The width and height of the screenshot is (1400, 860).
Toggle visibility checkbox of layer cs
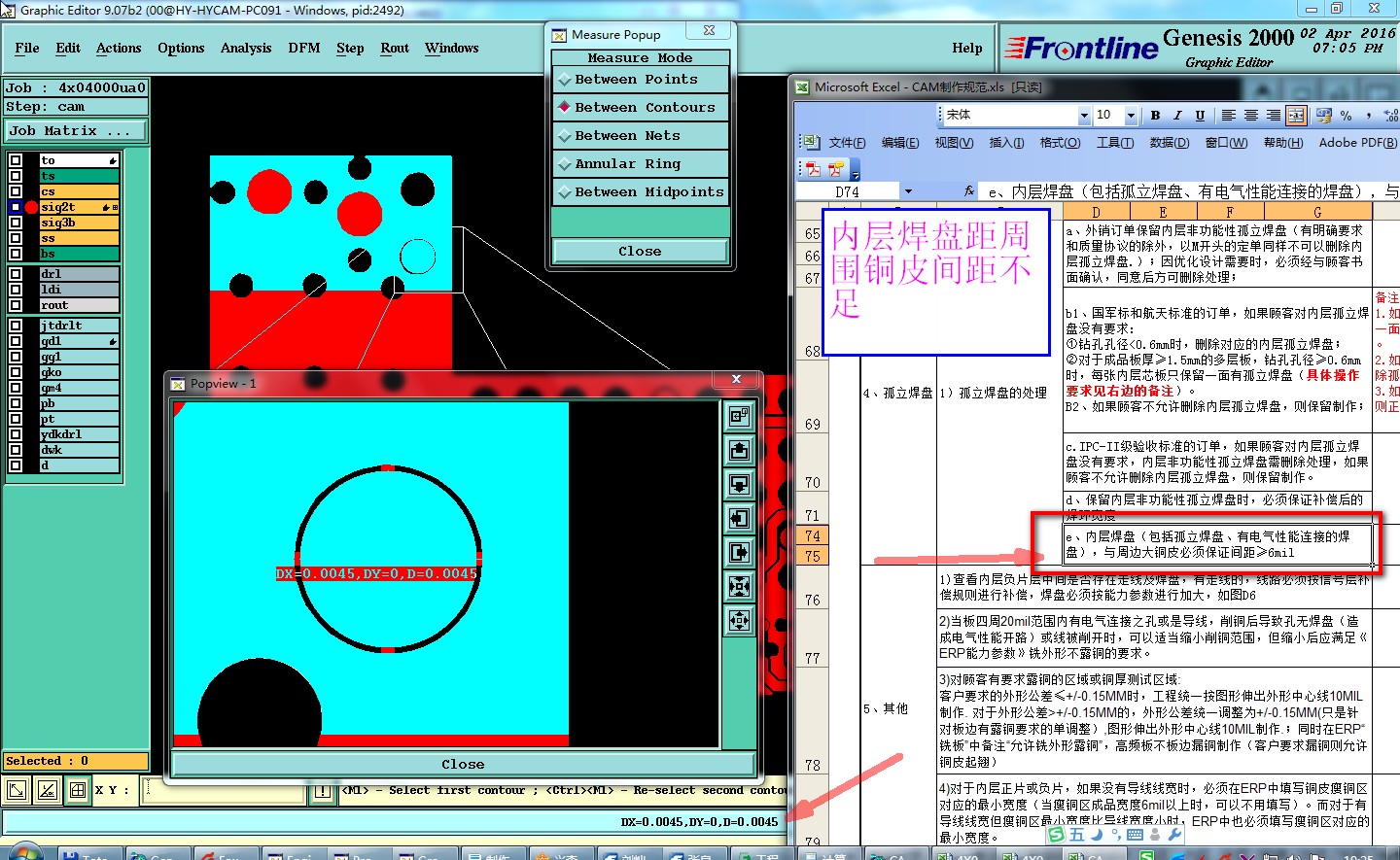16,191
